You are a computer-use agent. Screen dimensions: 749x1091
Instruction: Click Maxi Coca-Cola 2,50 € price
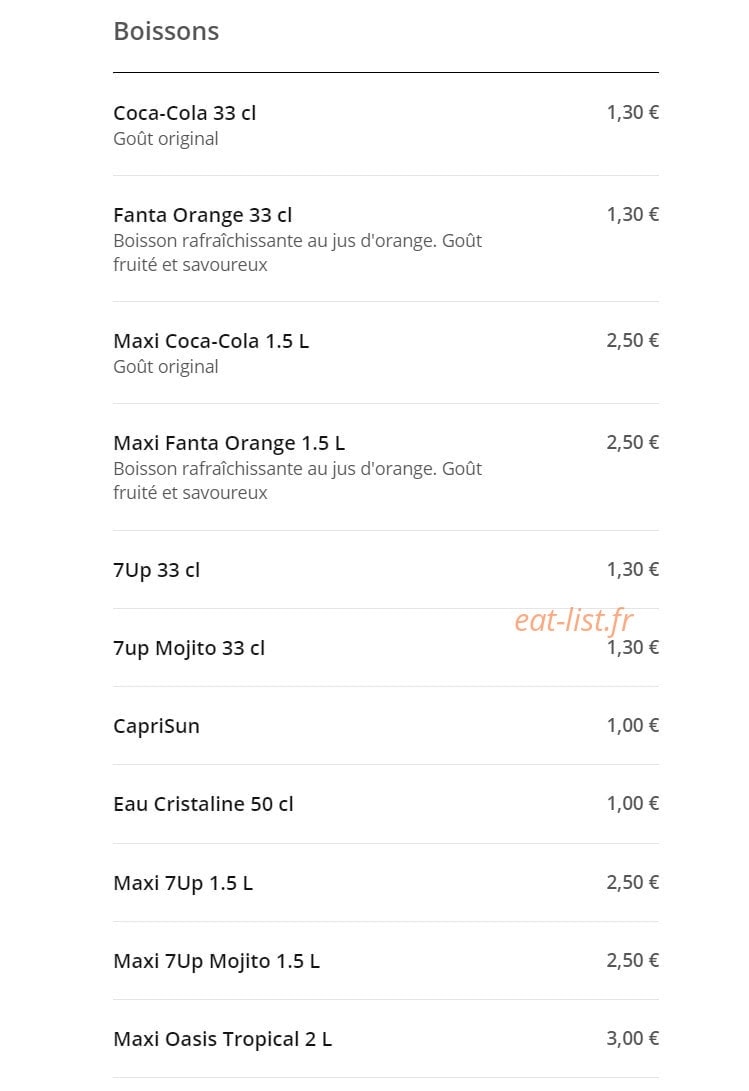point(633,340)
